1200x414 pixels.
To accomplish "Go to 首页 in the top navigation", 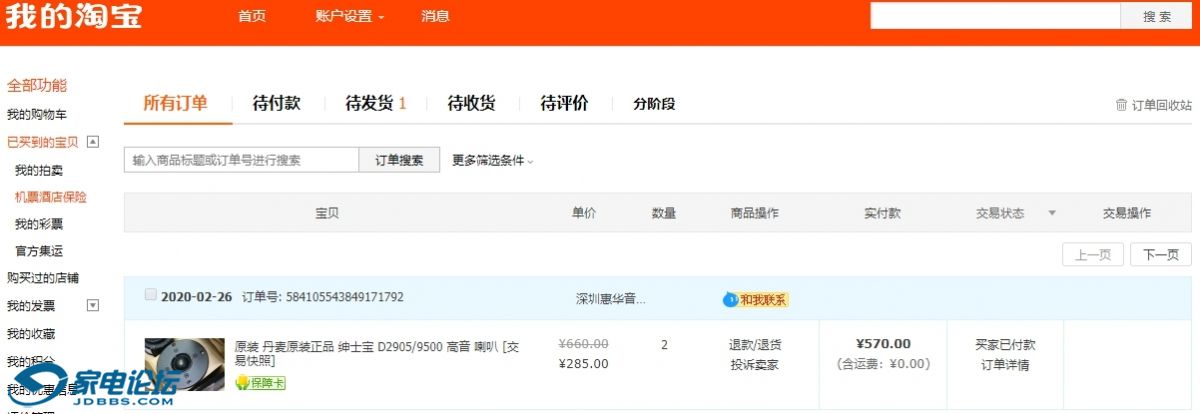I will click(x=252, y=17).
